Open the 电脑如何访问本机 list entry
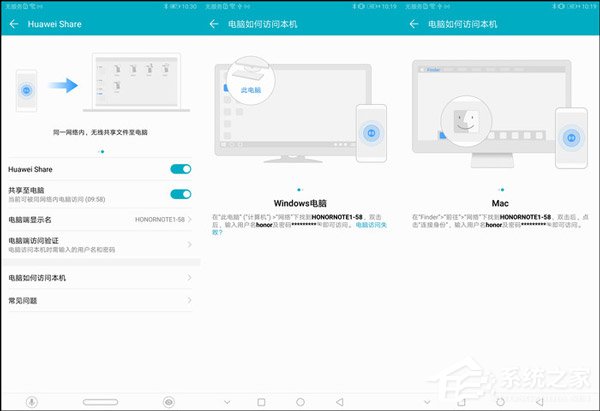The width and height of the screenshot is (600, 411). click(x=100, y=277)
